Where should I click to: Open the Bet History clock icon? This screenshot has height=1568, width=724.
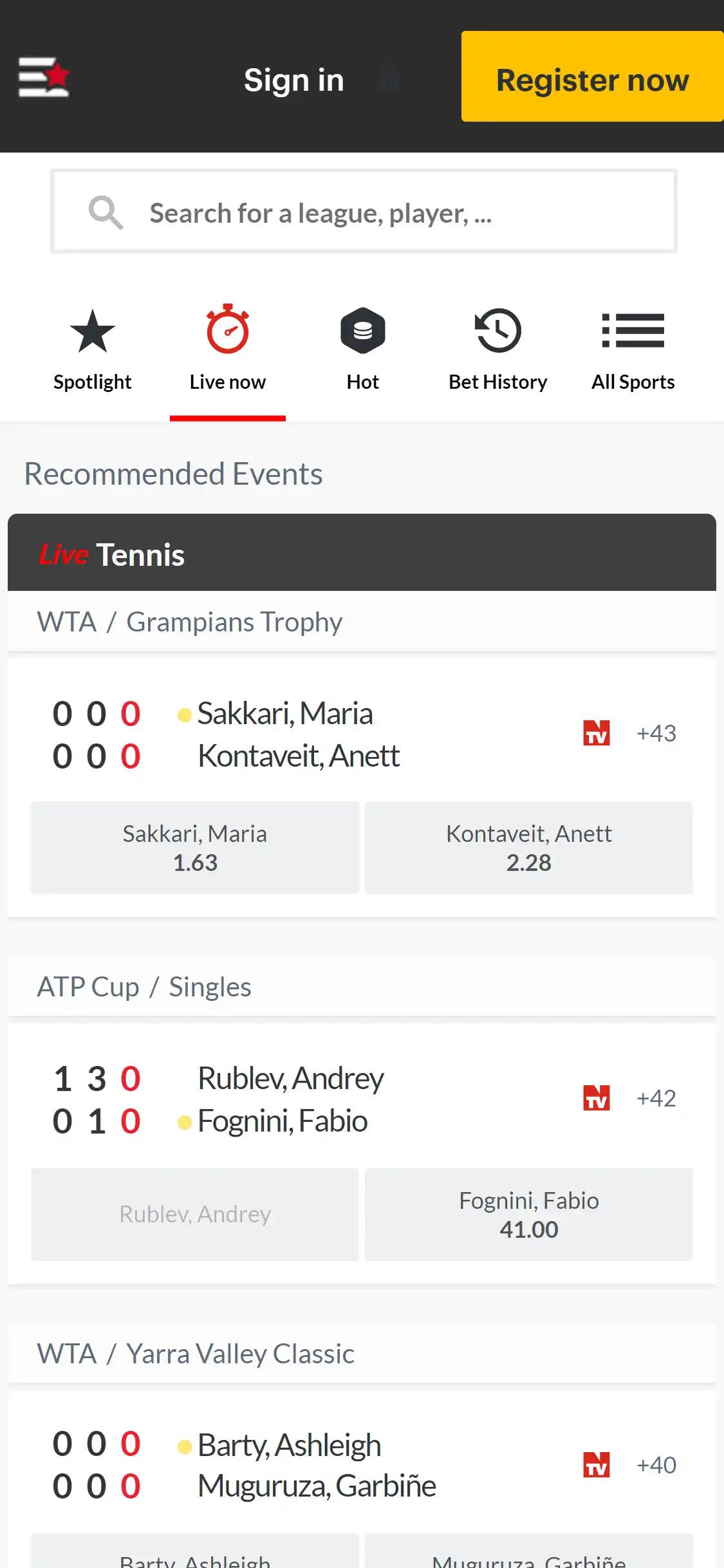tap(498, 331)
